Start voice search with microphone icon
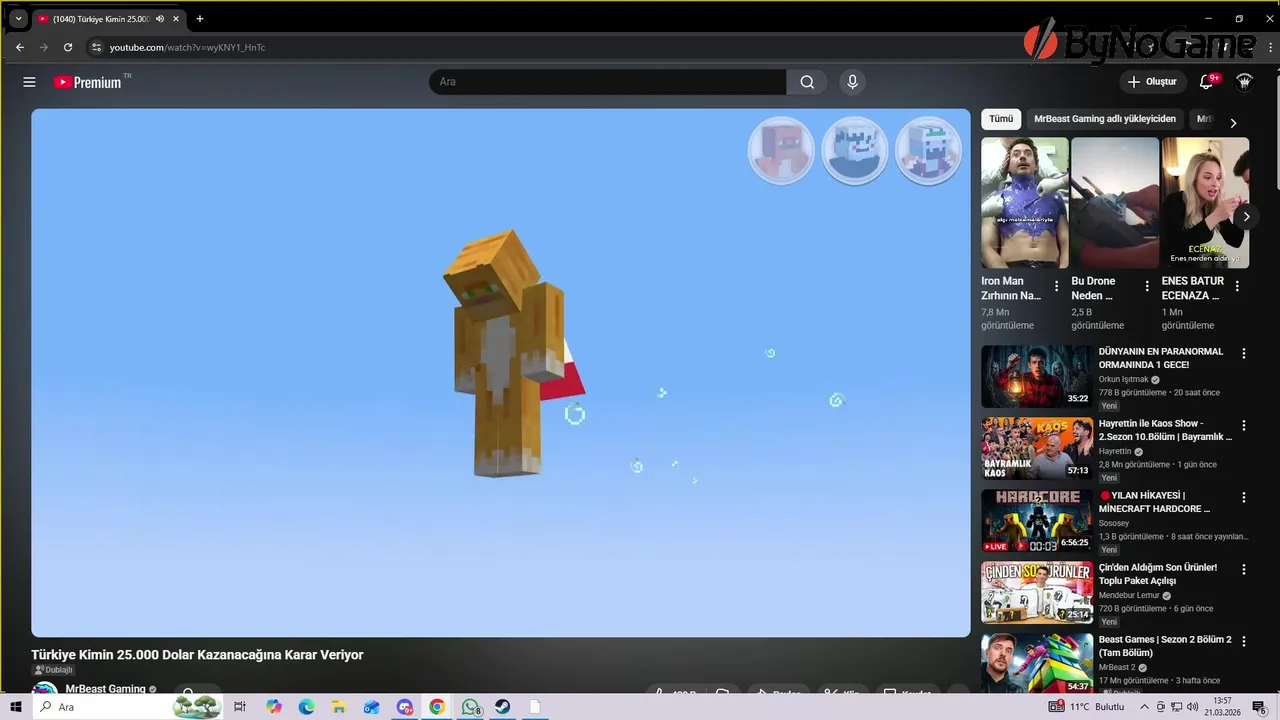The width and height of the screenshot is (1280, 720). pos(852,82)
